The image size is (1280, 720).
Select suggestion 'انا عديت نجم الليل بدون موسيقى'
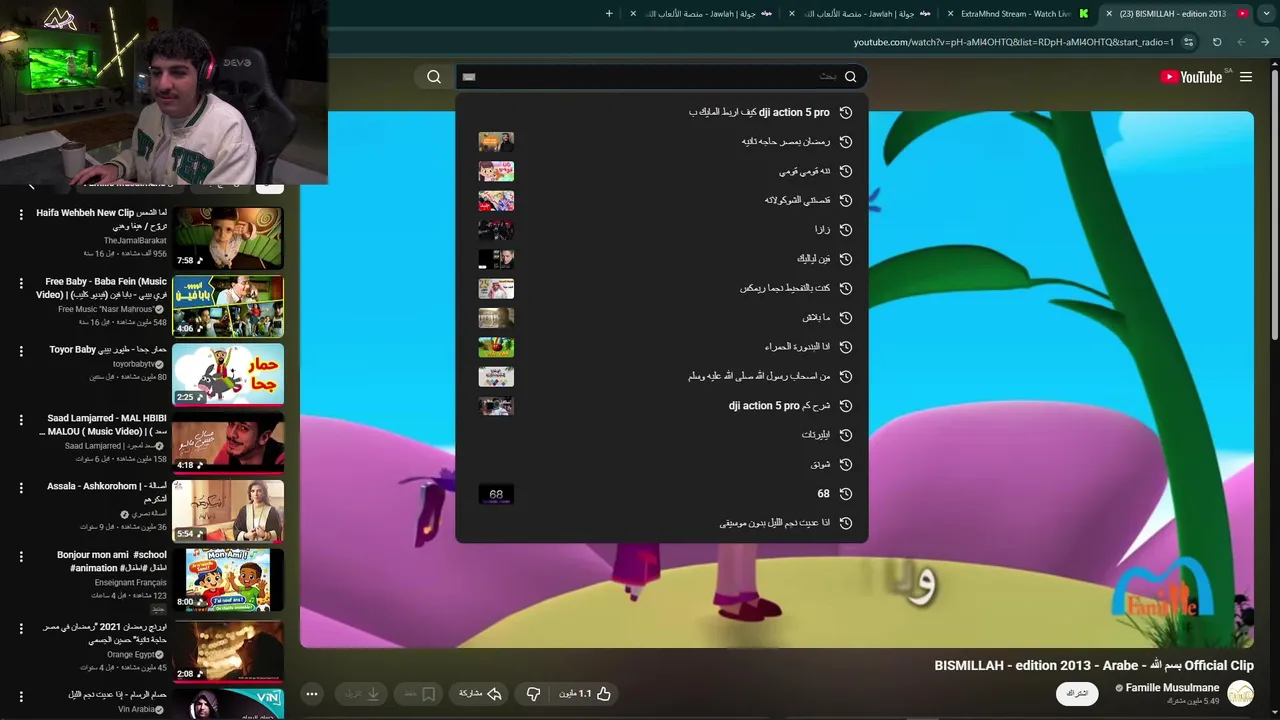[775, 523]
